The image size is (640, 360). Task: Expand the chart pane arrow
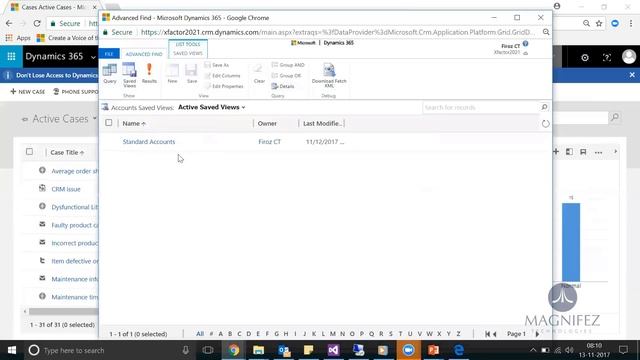[616, 152]
